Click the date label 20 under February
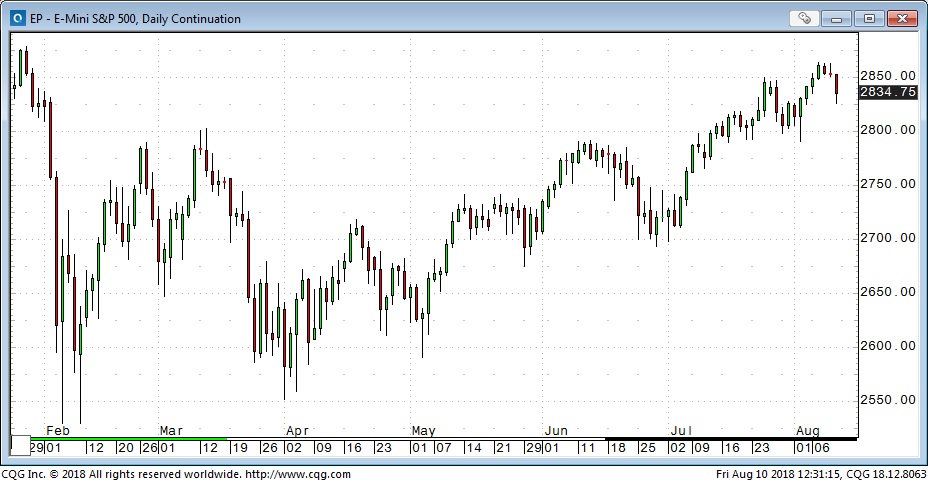This screenshot has width=928, height=482. [x=126, y=448]
